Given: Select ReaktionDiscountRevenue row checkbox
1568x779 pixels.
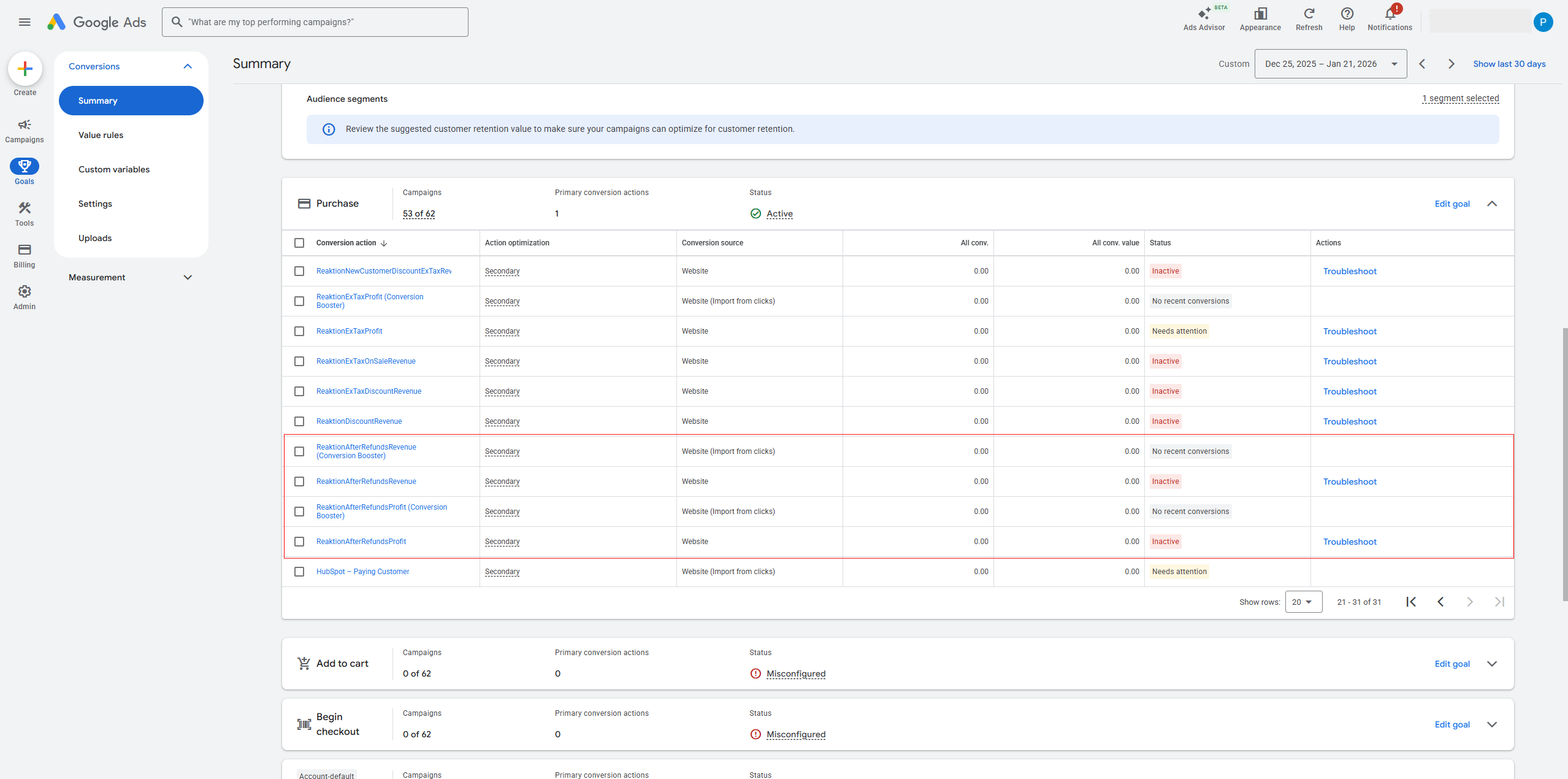Looking at the screenshot, I should coord(299,421).
